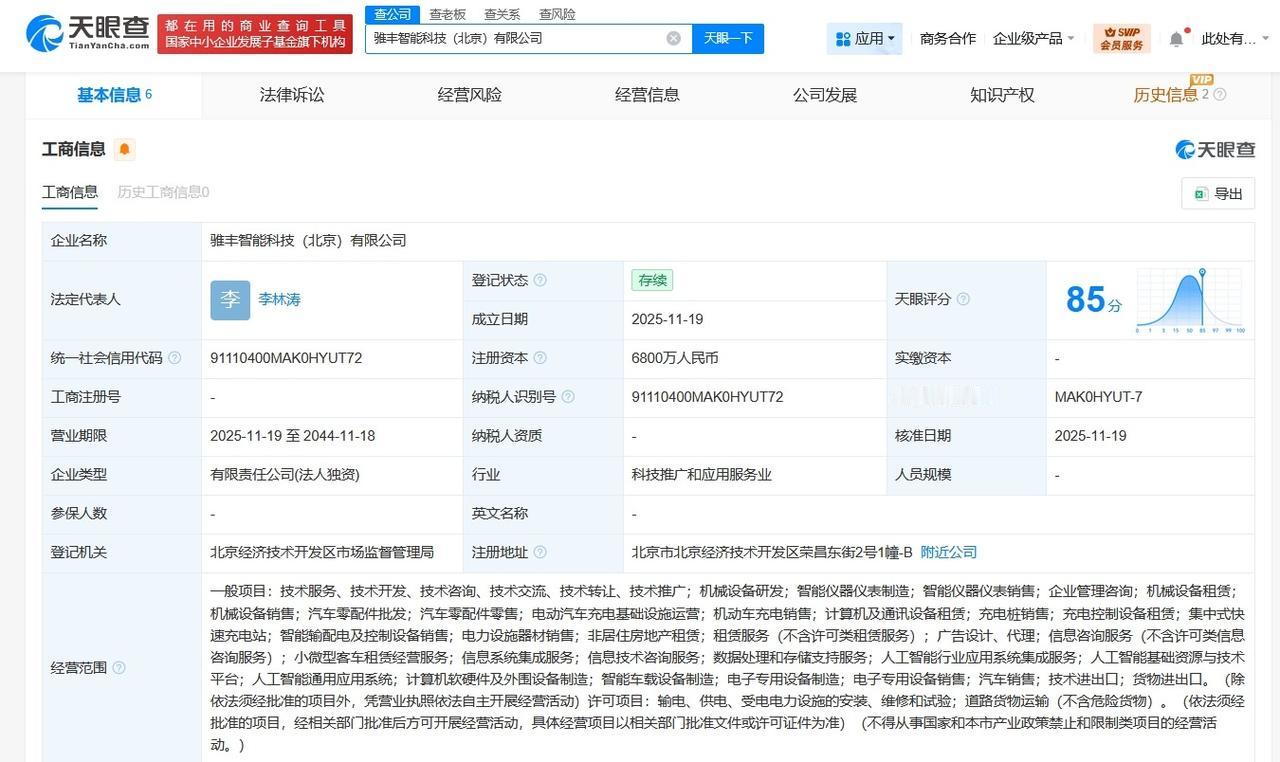Click the 附近公司 link beside registered address

tap(947, 551)
